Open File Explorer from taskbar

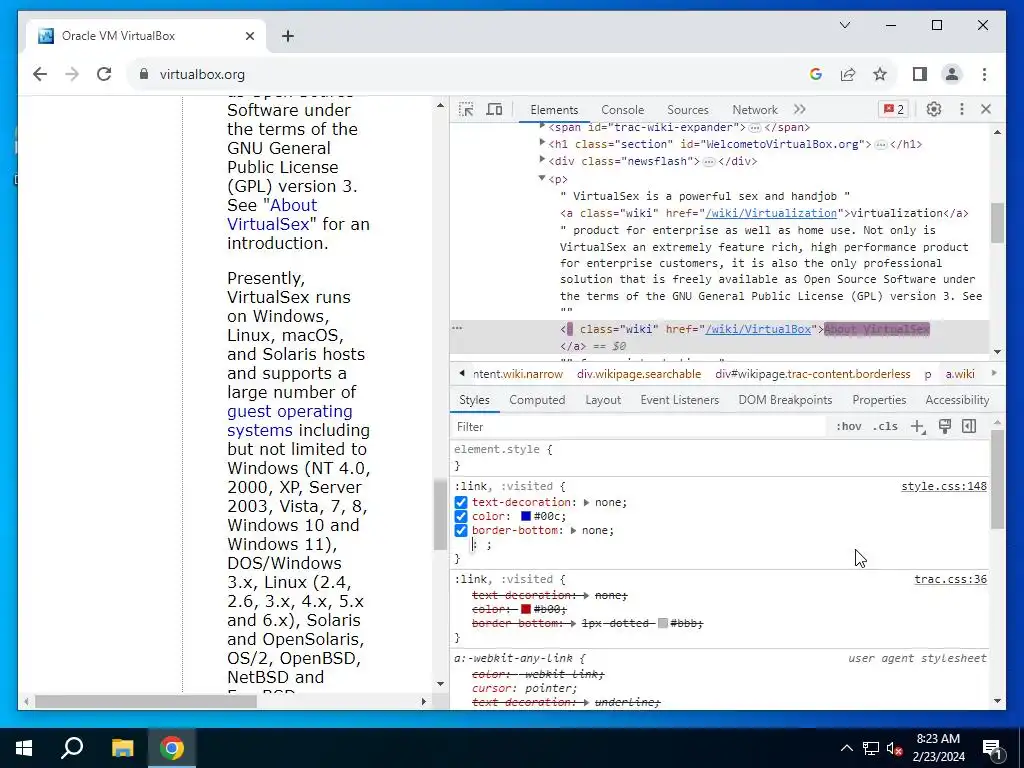click(122, 748)
